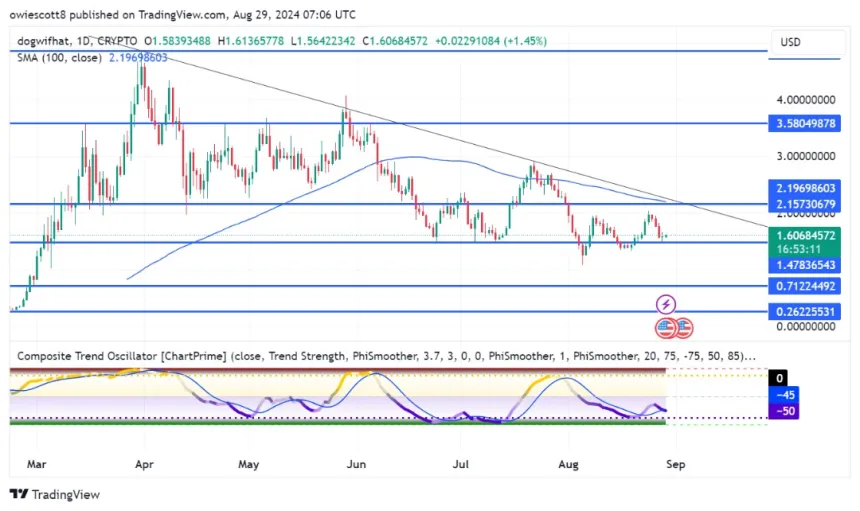Click the right US flag economic event icon
Image resolution: width=860 pixels, height=511 pixels.
(x=684, y=327)
